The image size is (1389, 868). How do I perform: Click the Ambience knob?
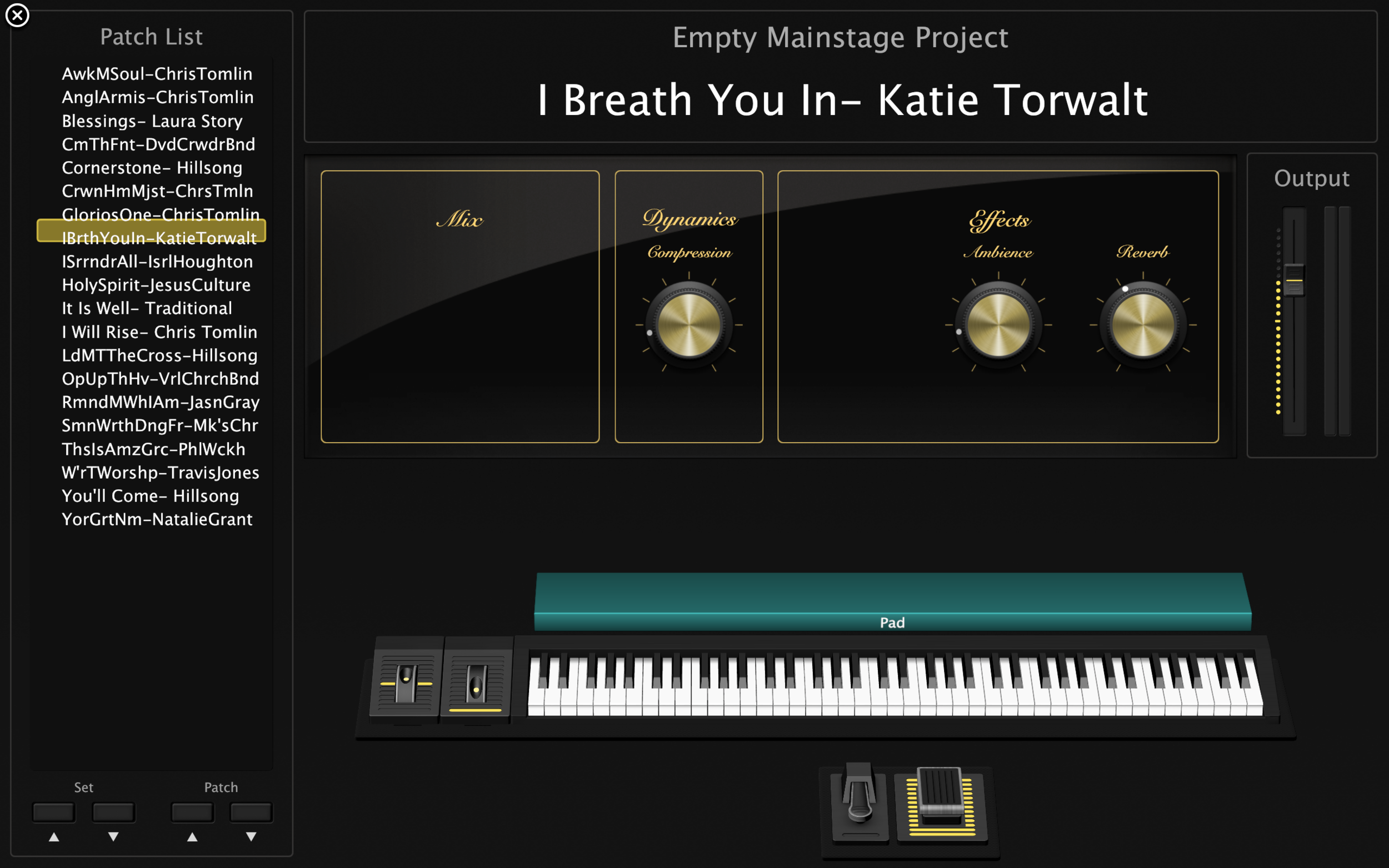click(x=998, y=324)
